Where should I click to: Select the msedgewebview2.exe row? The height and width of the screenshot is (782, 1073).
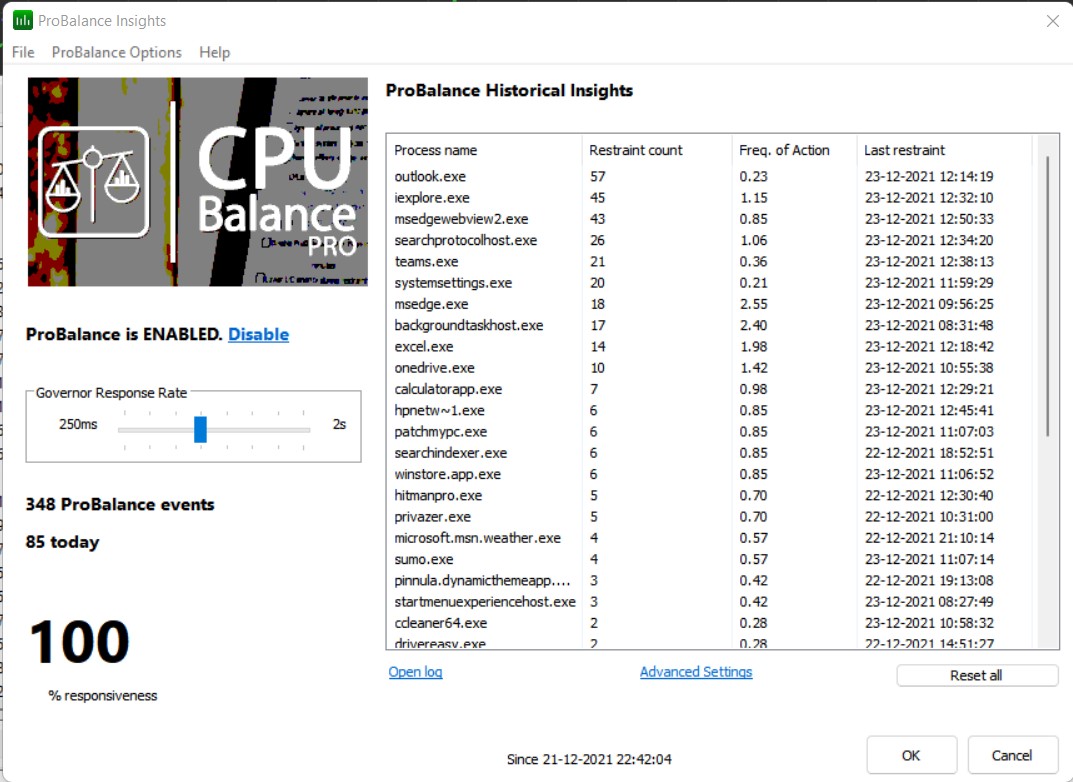pyautogui.click(x=709, y=219)
